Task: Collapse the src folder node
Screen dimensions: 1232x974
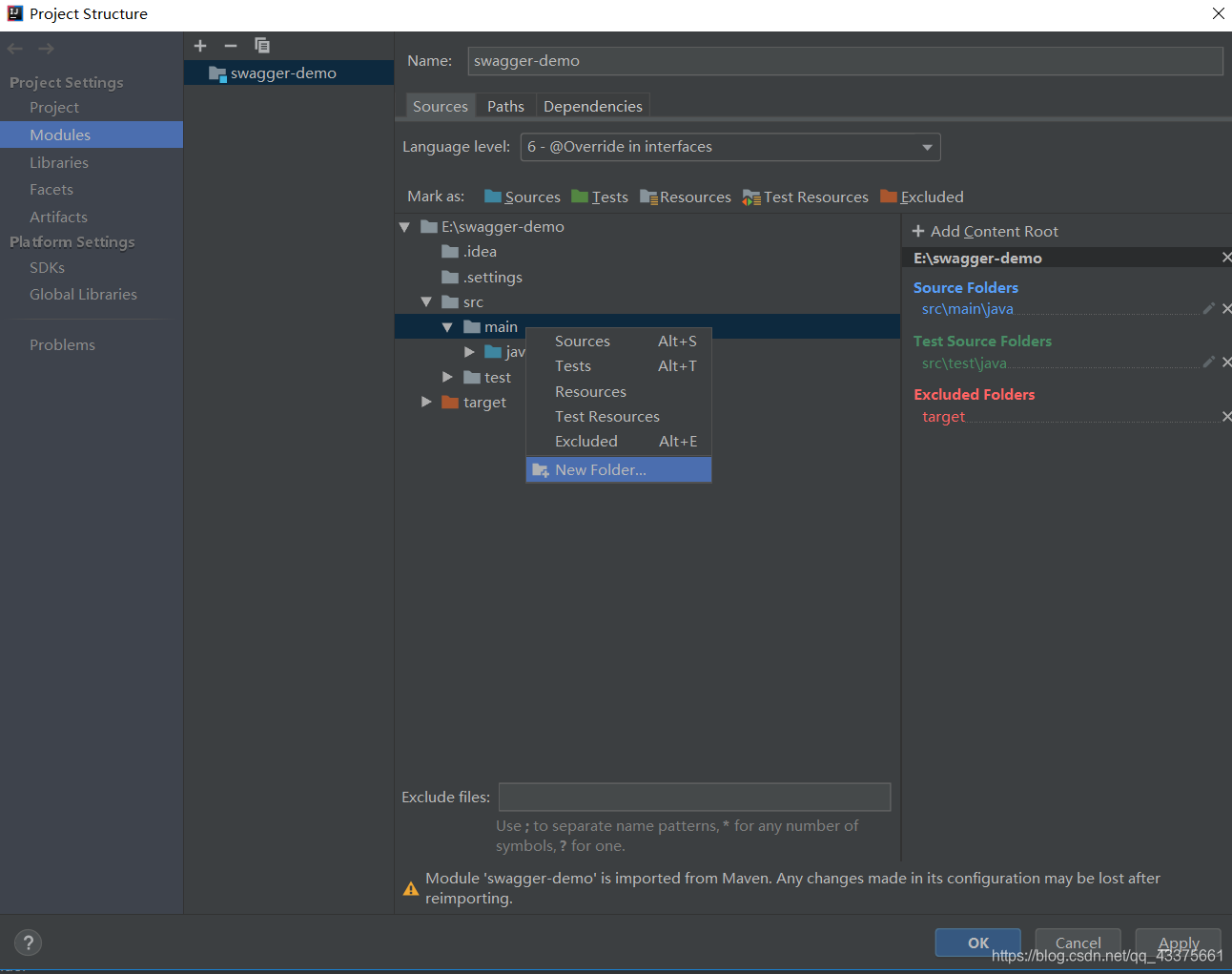Action: coord(426,302)
